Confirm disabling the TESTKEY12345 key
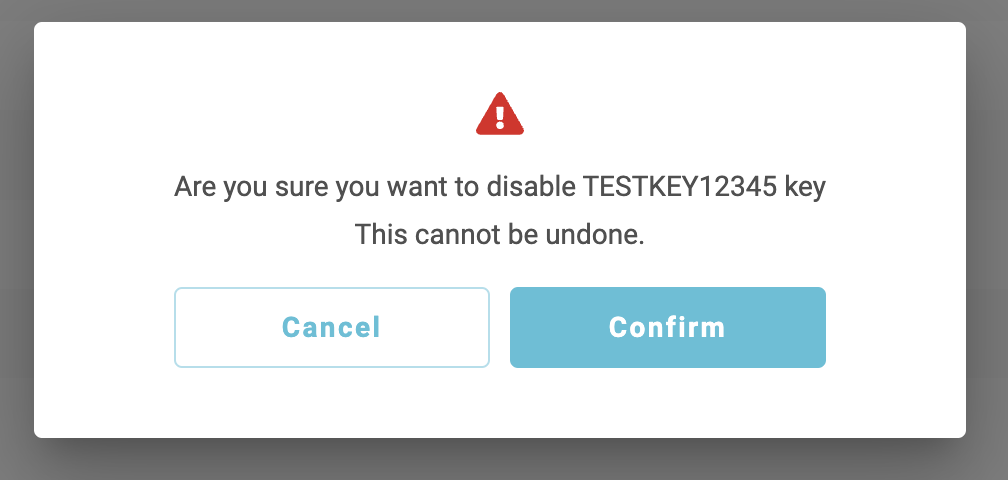The width and height of the screenshot is (1008, 480). pyautogui.click(x=667, y=328)
